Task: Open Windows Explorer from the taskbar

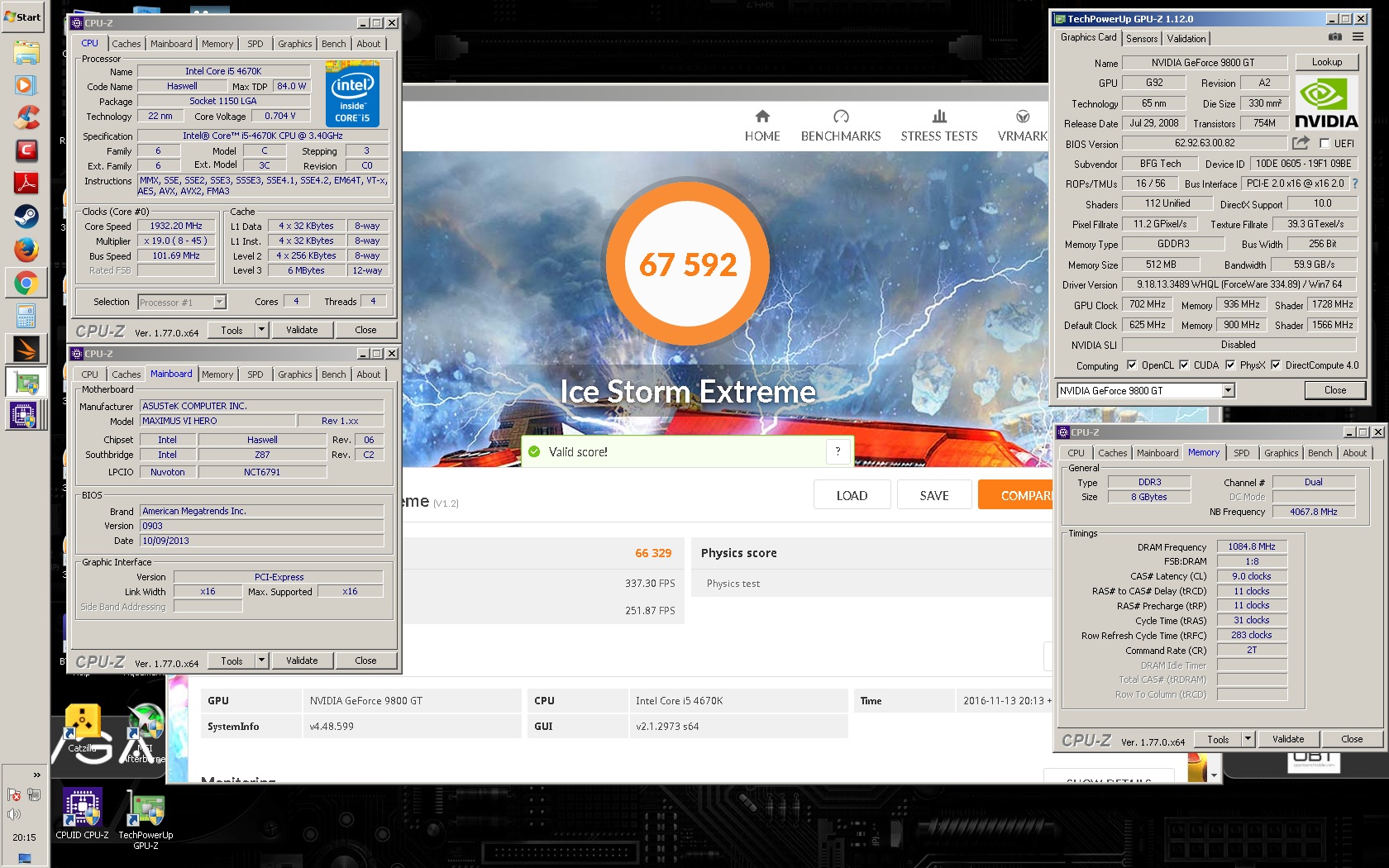Action: (x=26, y=53)
